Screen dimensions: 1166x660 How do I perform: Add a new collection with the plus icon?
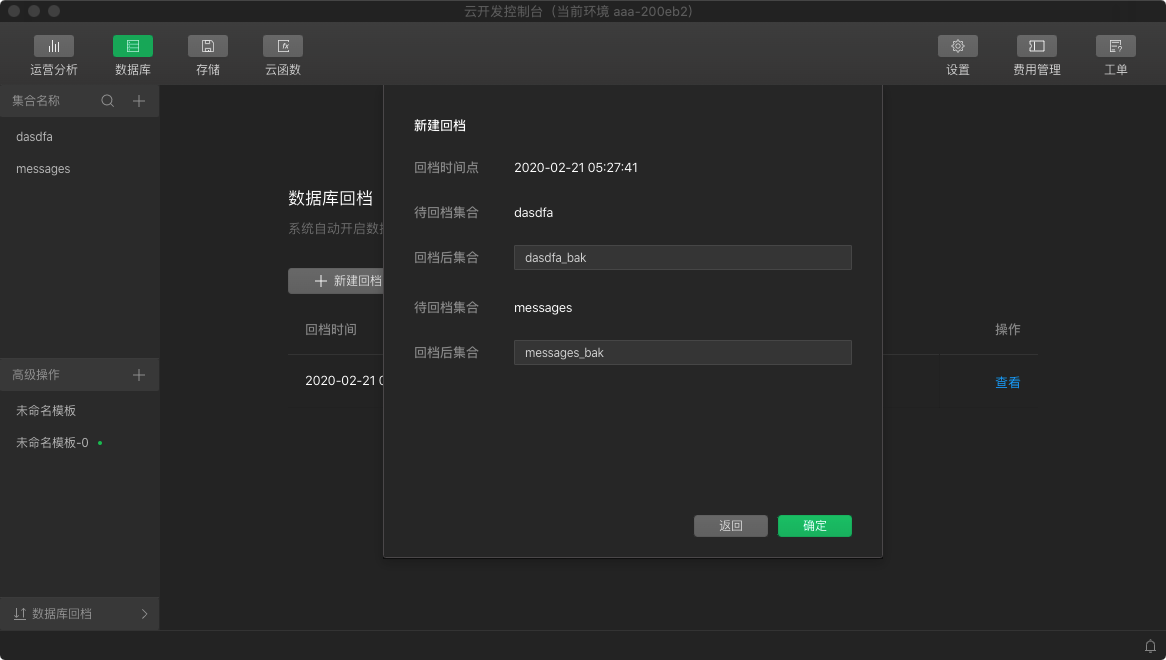pyautogui.click(x=139, y=100)
